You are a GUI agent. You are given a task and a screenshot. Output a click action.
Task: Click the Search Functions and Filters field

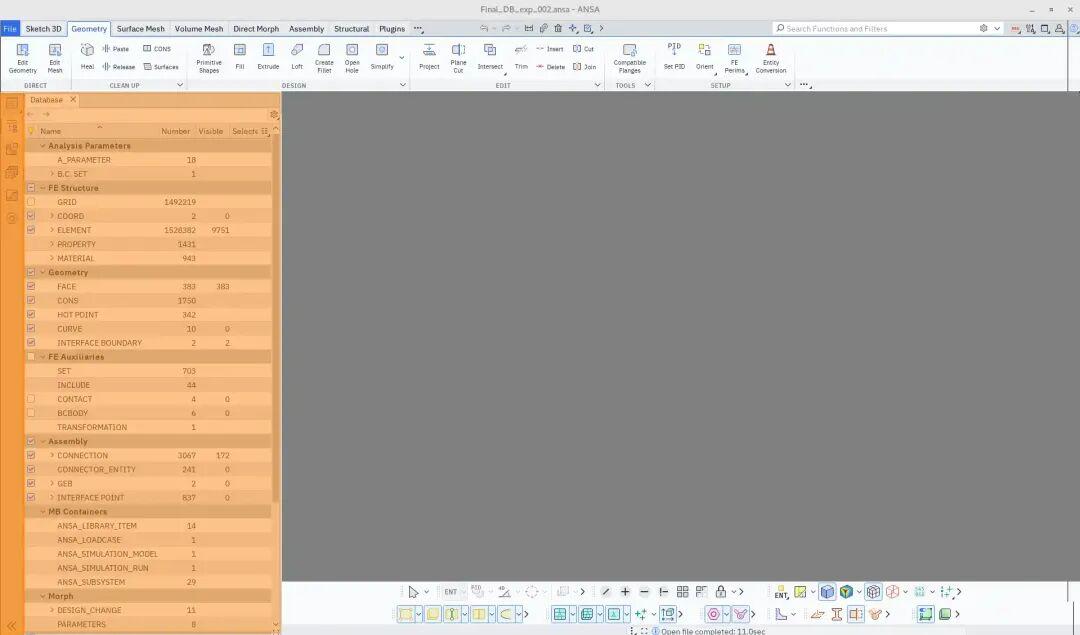pos(878,29)
